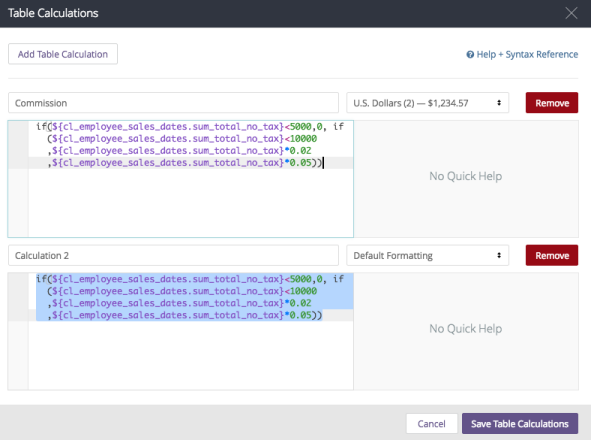Click empty area of Calculation 2 editor
The image size is (591, 440).
[x=191, y=355]
